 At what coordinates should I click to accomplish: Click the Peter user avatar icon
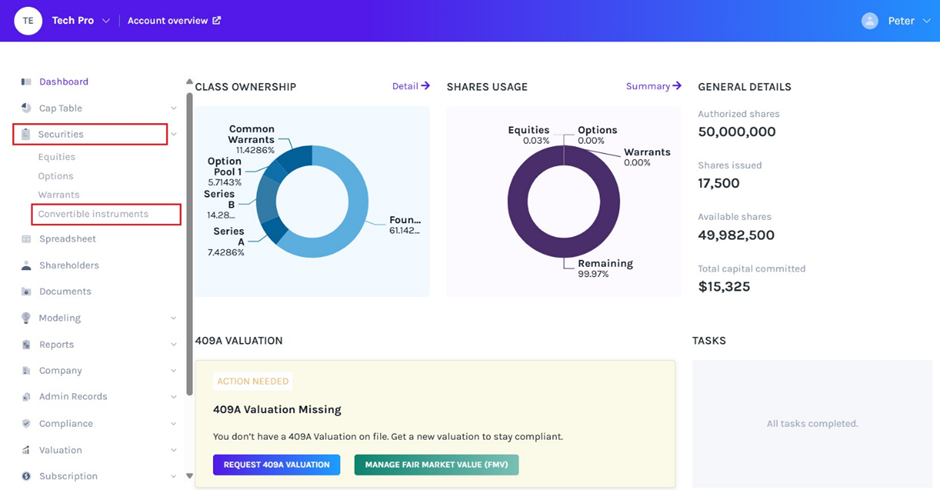tap(870, 21)
